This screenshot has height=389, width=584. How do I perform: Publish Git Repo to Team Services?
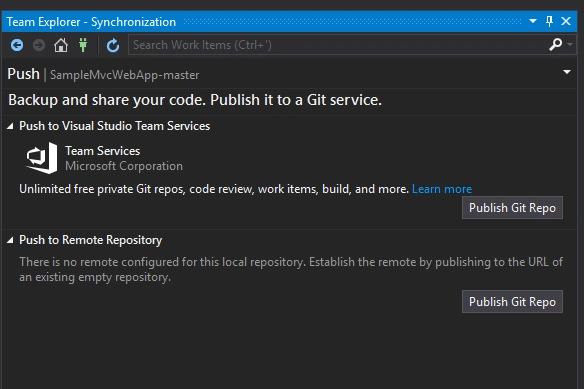pos(512,208)
